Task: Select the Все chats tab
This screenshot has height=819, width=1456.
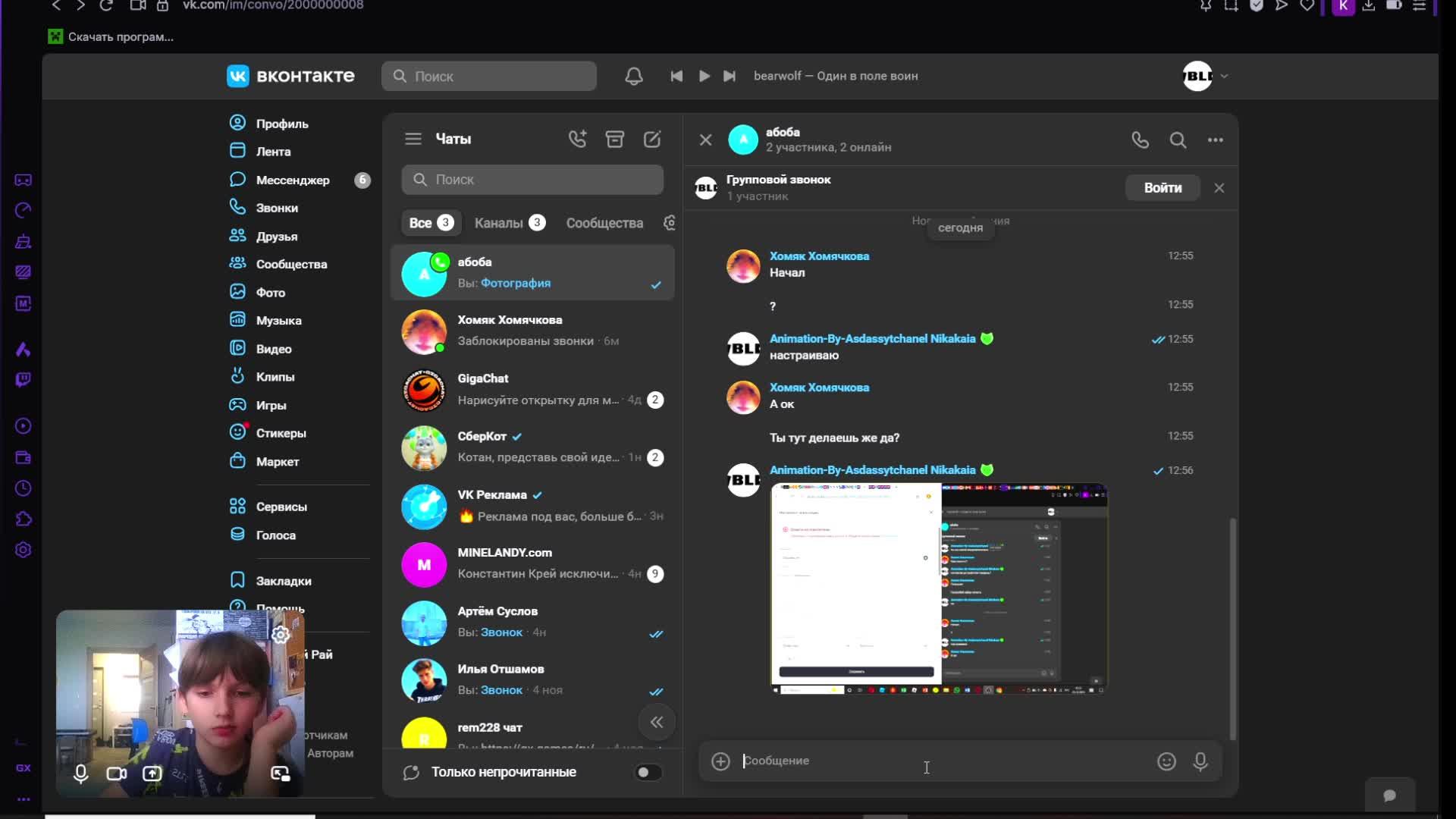Action: 431,223
